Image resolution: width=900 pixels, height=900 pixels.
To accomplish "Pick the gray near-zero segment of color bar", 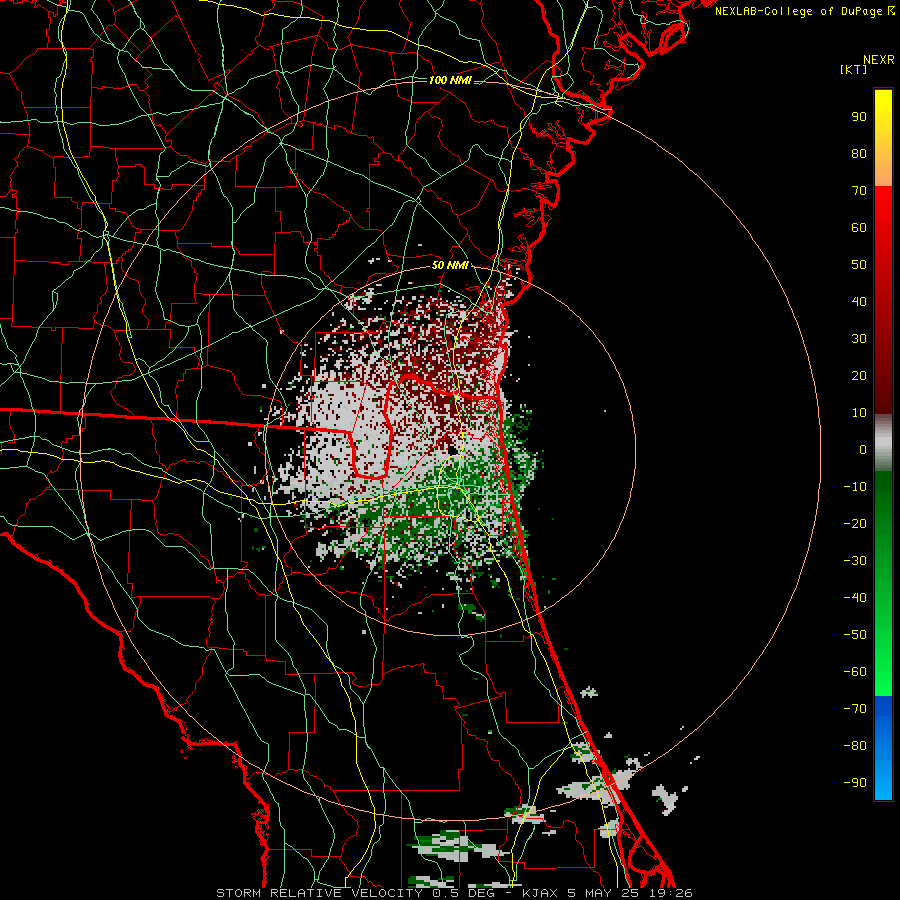I will coord(883,442).
